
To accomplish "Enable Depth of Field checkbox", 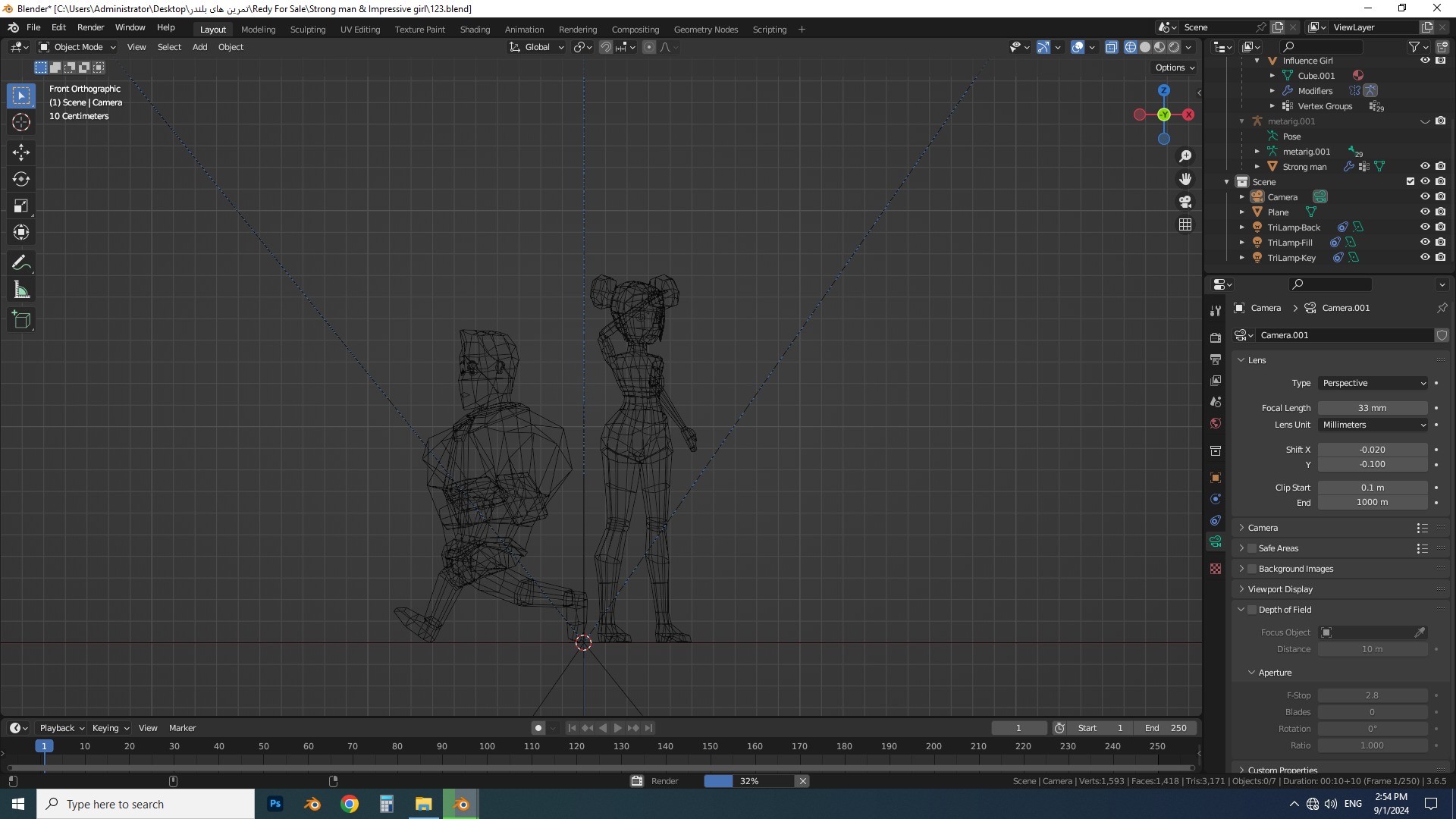I will click(1252, 610).
